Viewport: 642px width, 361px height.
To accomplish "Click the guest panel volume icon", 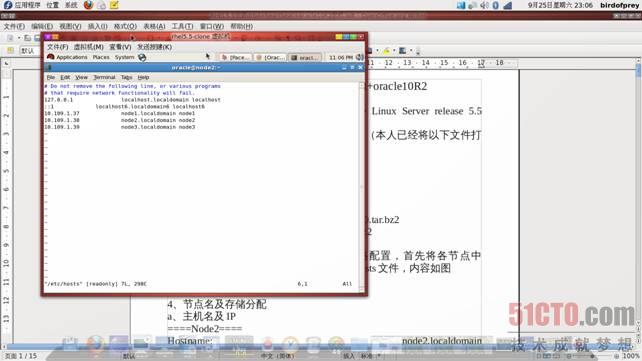I will point(359,57).
